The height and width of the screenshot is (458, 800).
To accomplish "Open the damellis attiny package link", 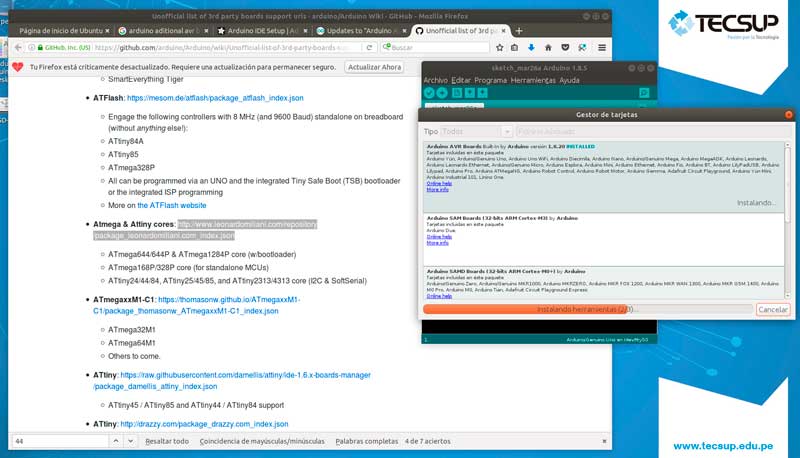I will tap(232, 380).
